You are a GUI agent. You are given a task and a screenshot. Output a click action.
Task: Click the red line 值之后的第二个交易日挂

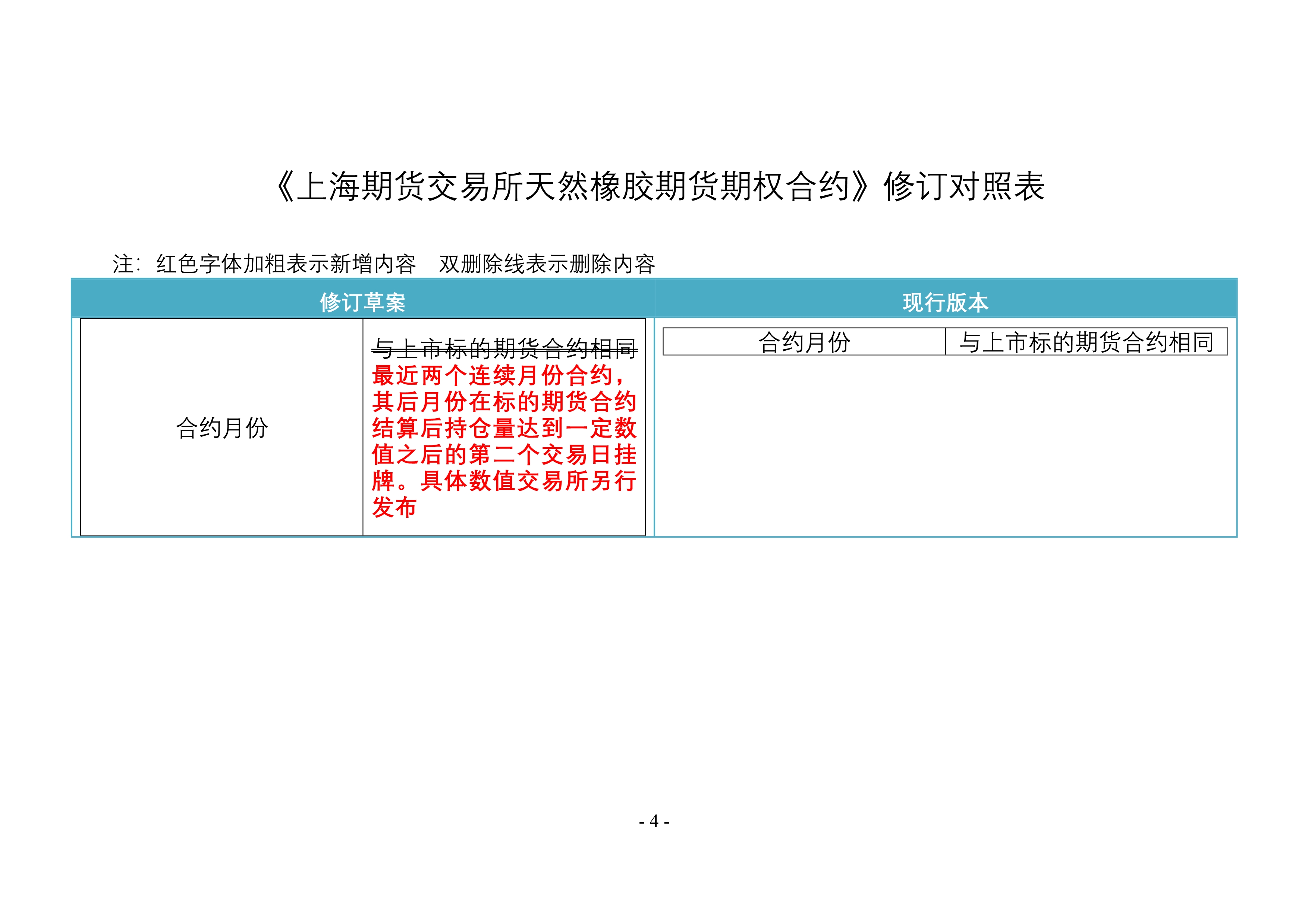tap(504, 454)
